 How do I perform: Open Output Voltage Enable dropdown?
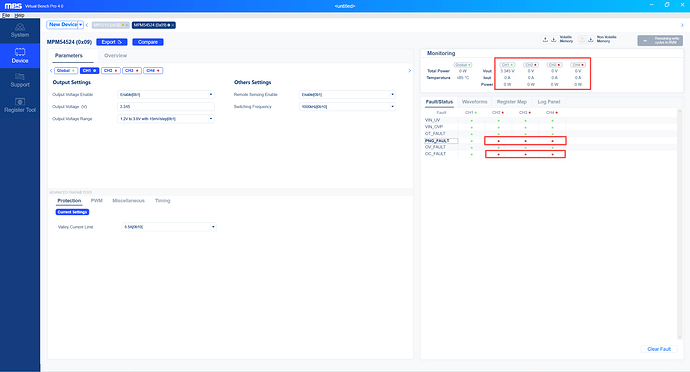165,95
